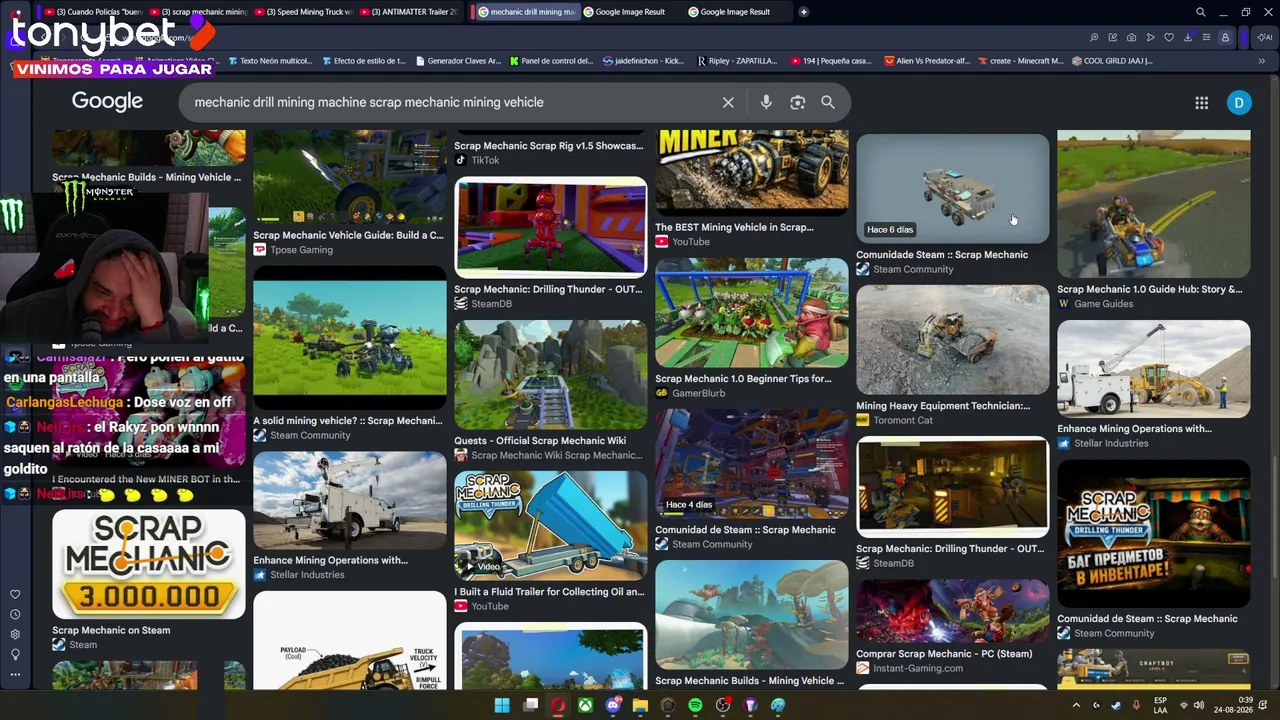Open 'Scrap Mechanic 1.0 Guide Hub' result
The image size is (1280, 720).
point(1154,204)
